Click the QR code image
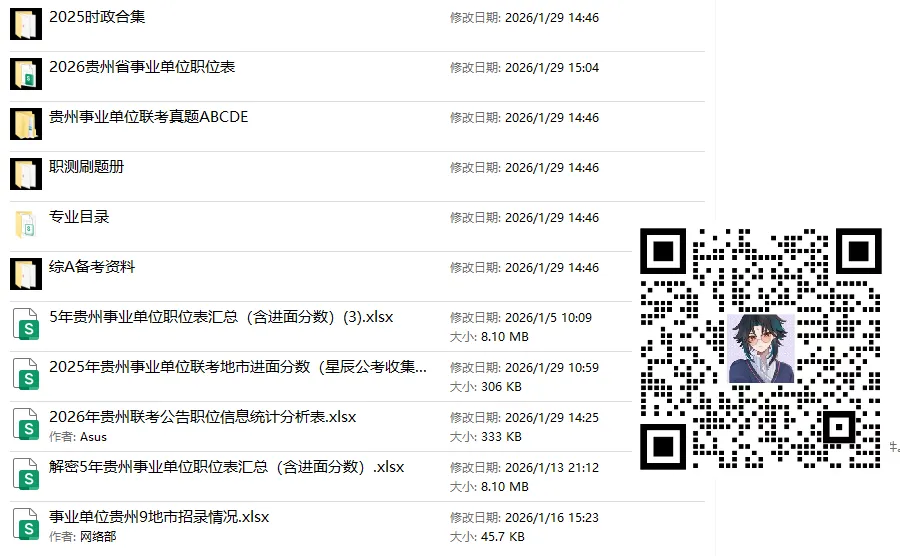Image resolution: width=900 pixels, height=556 pixels. point(761,348)
